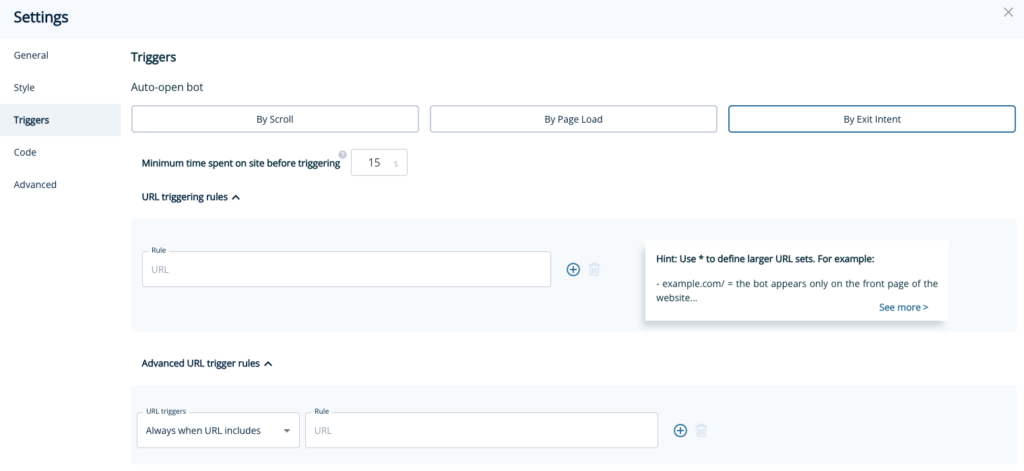Click the Minimum time spent on site label
Screen dimensions: 1024x471
[241, 163]
